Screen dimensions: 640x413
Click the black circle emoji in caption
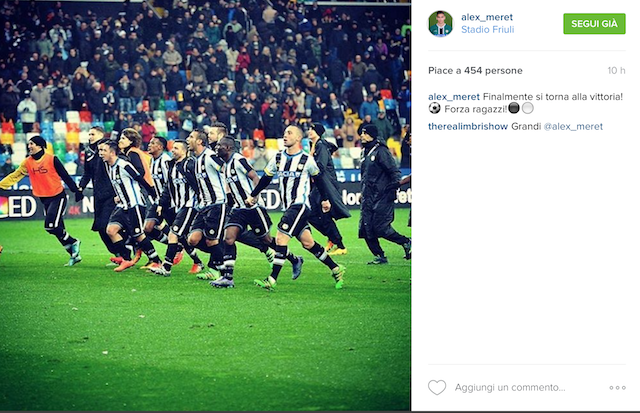(x=514, y=108)
